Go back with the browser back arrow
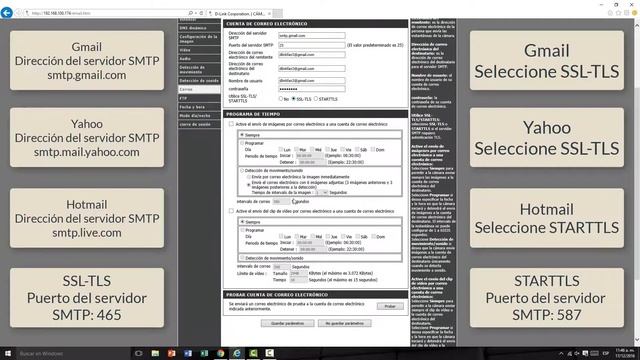 coord(7,13)
